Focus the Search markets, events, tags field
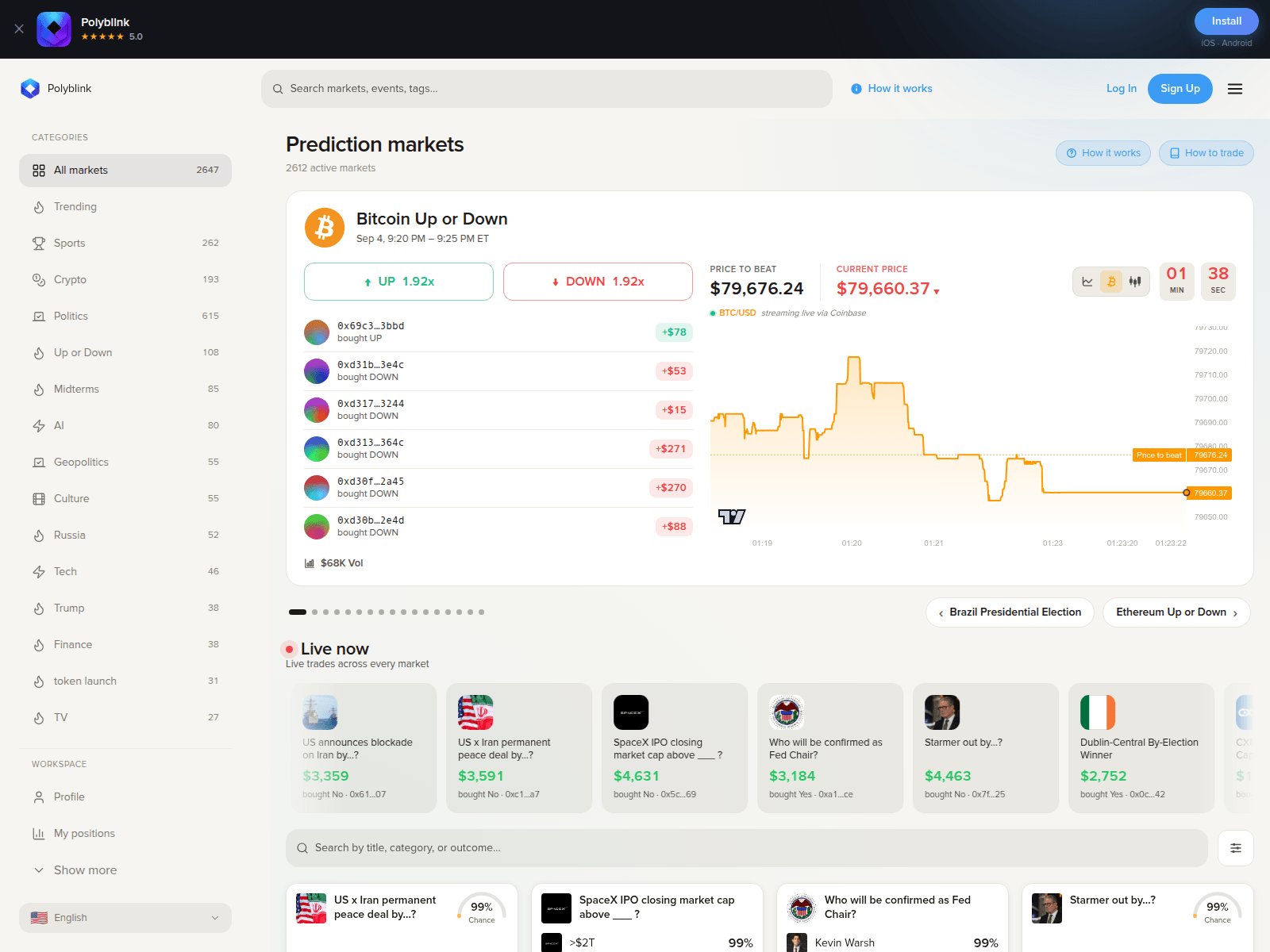The width and height of the screenshot is (1270, 952). (547, 89)
